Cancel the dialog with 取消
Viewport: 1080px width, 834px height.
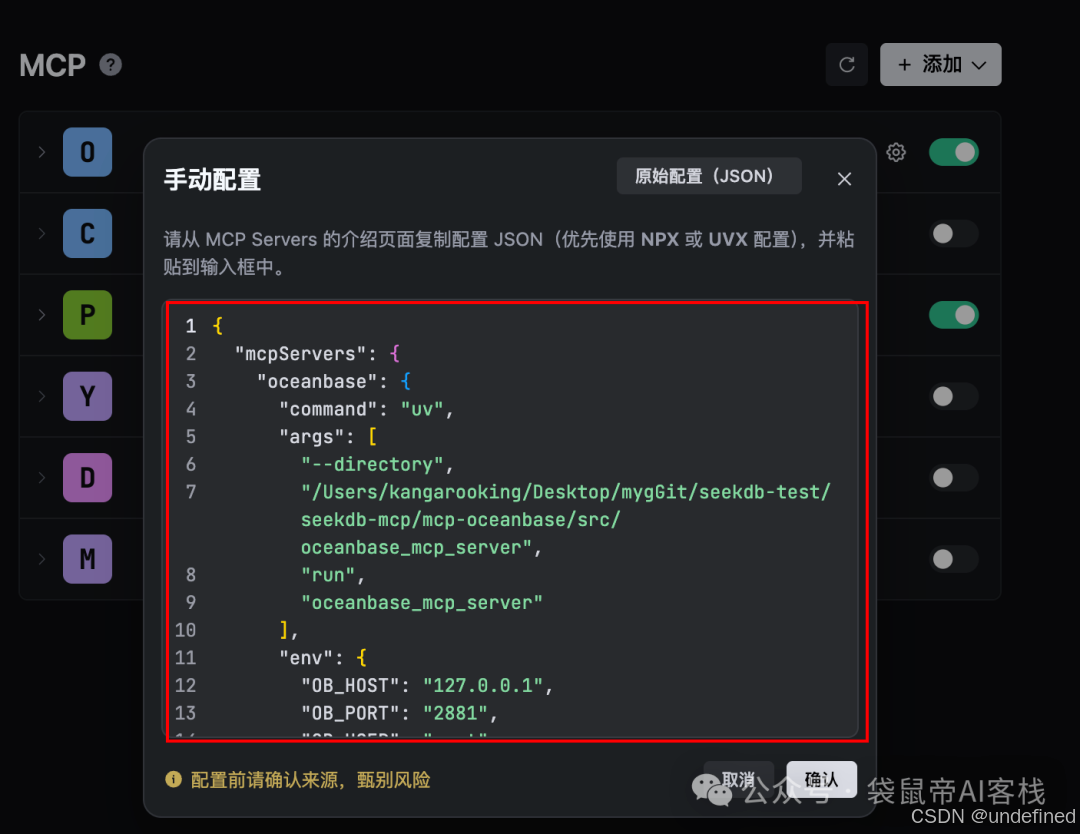(738, 778)
